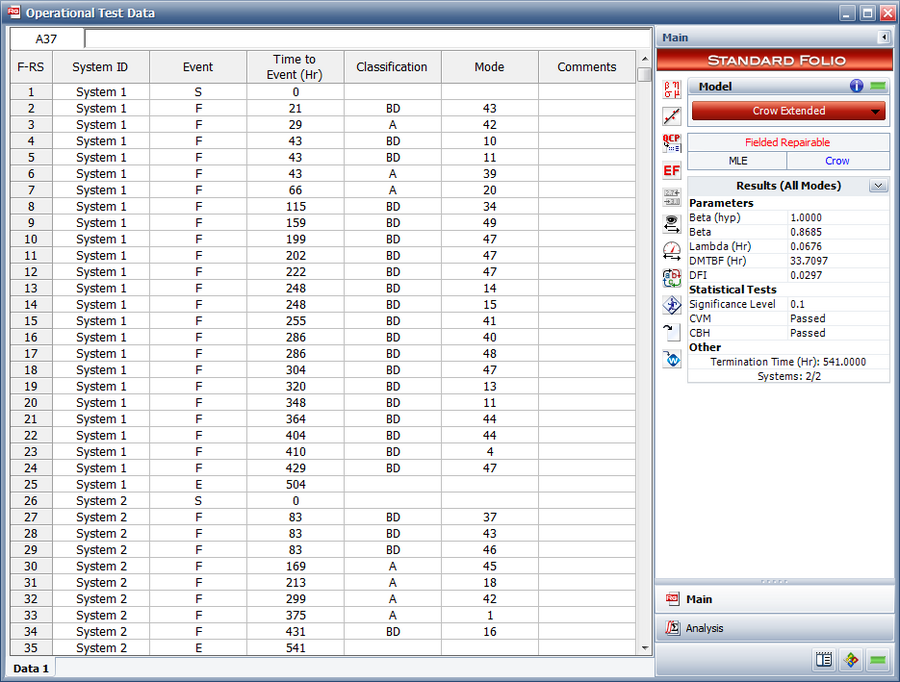This screenshot has width=900, height=682.
Task: Click the blue info icon in Model header
Action: 856,86
